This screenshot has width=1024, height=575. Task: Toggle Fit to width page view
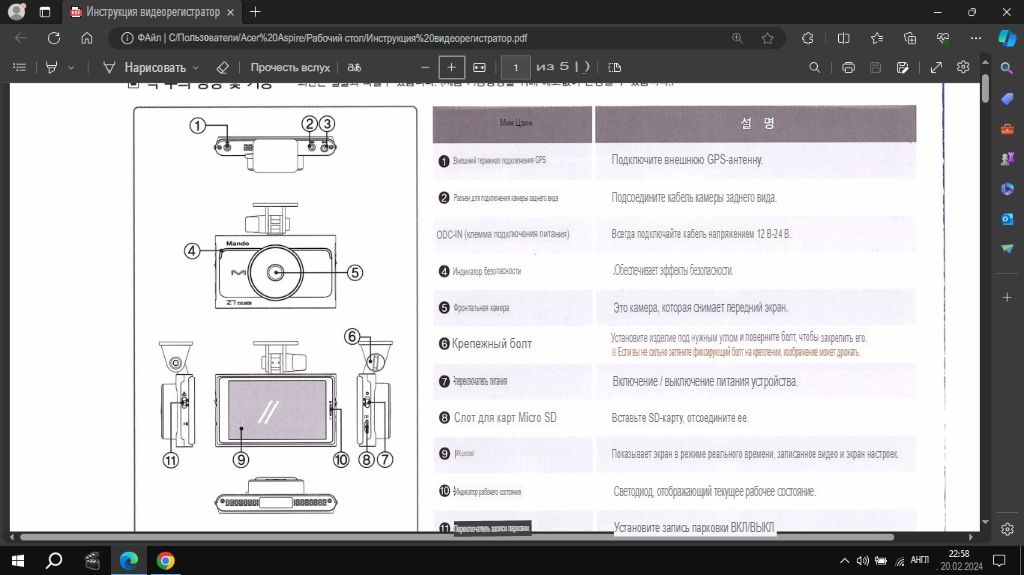(479, 67)
